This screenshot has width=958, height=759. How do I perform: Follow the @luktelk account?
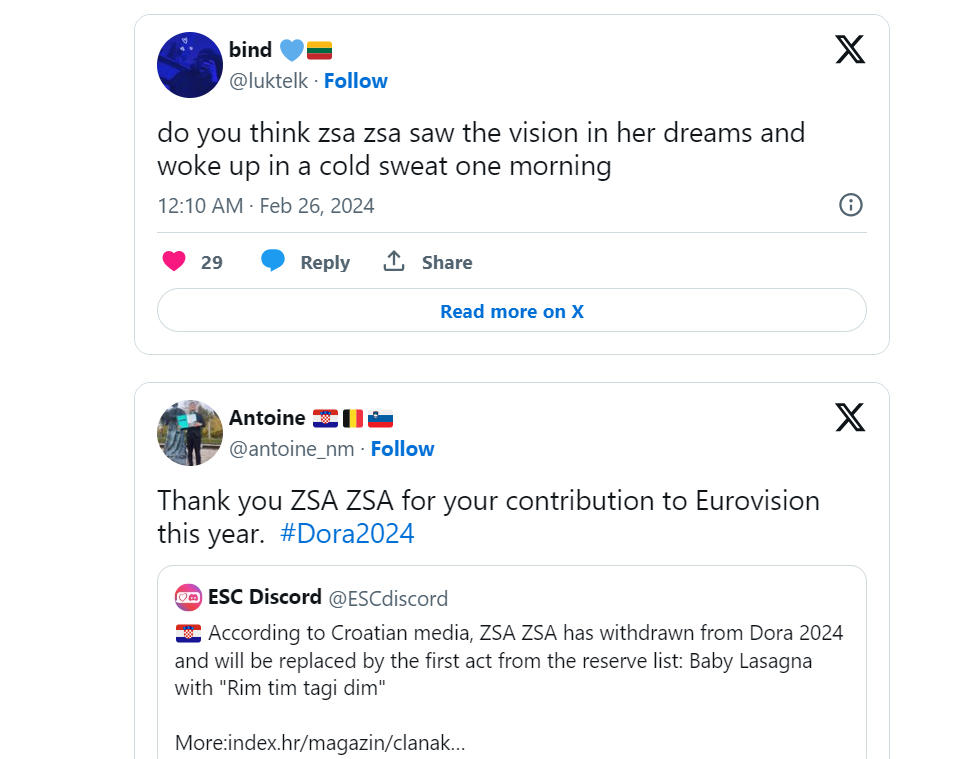[355, 81]
